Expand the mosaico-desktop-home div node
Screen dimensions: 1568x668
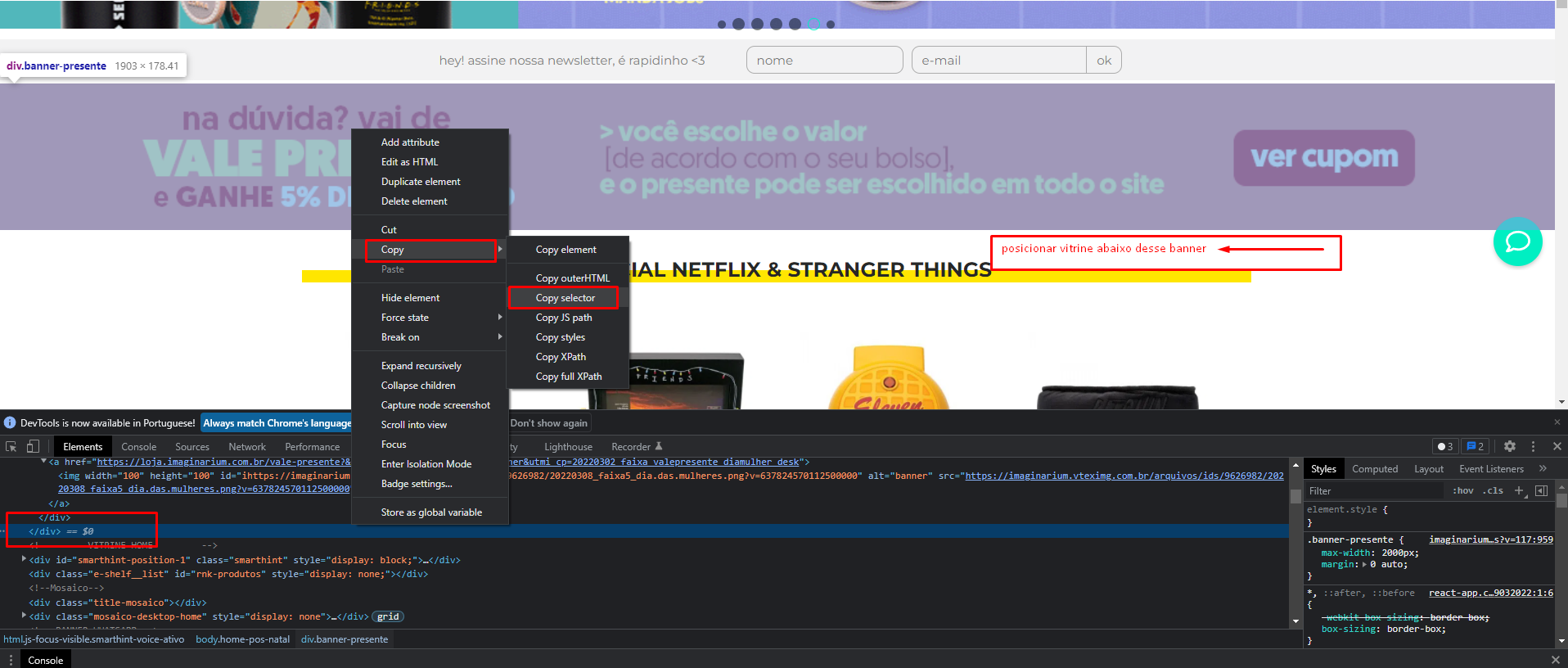point(24,616)
